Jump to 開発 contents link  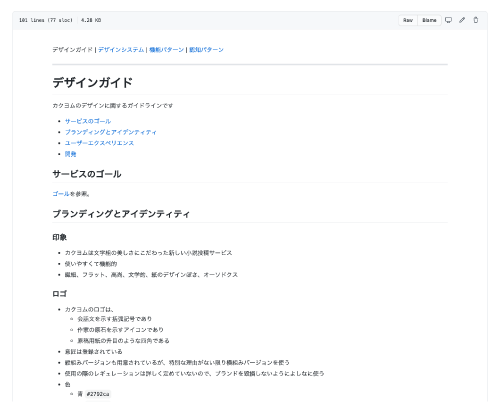[x=70, y=154]
